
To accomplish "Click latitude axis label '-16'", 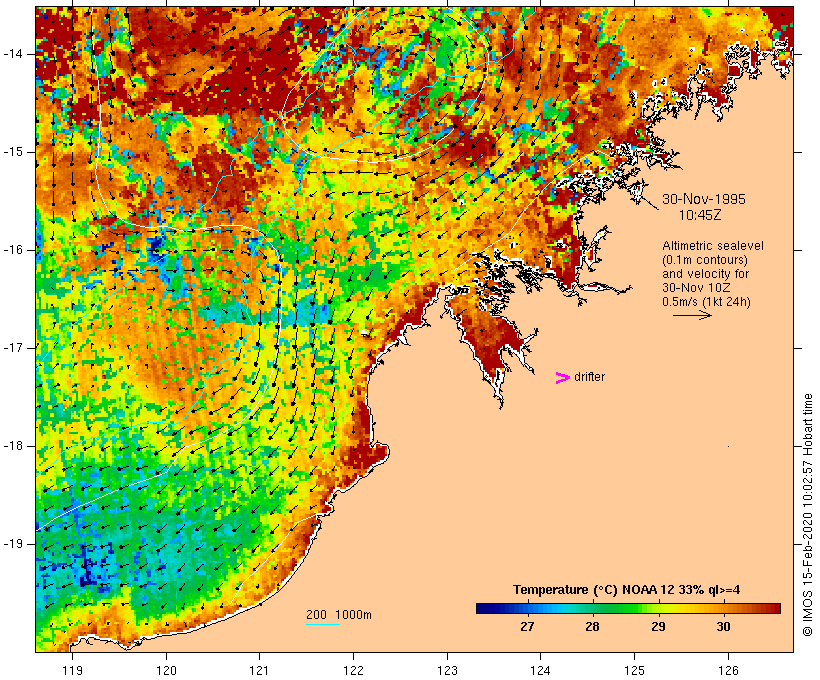I will (12, 250).
